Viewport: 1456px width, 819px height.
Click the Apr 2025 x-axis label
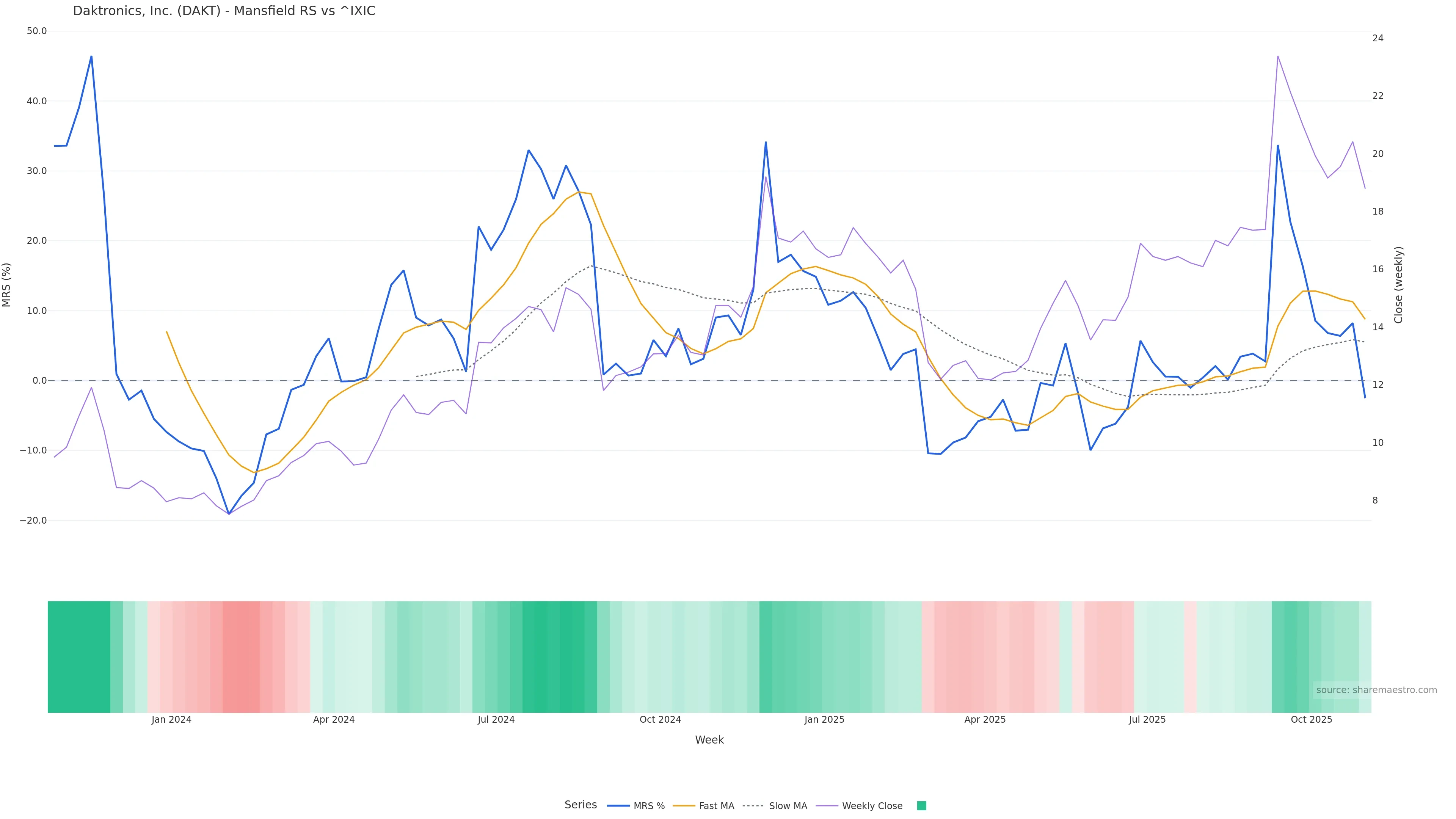[985, 720]
